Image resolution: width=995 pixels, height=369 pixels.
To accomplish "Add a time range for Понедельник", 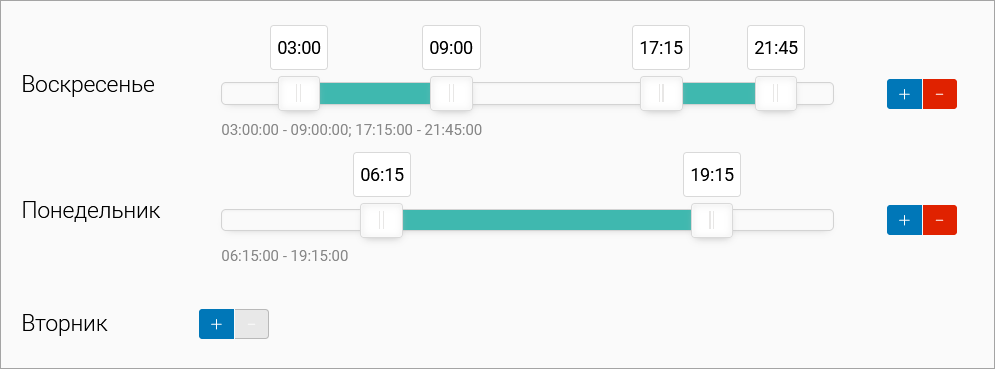I will point(904,220).
